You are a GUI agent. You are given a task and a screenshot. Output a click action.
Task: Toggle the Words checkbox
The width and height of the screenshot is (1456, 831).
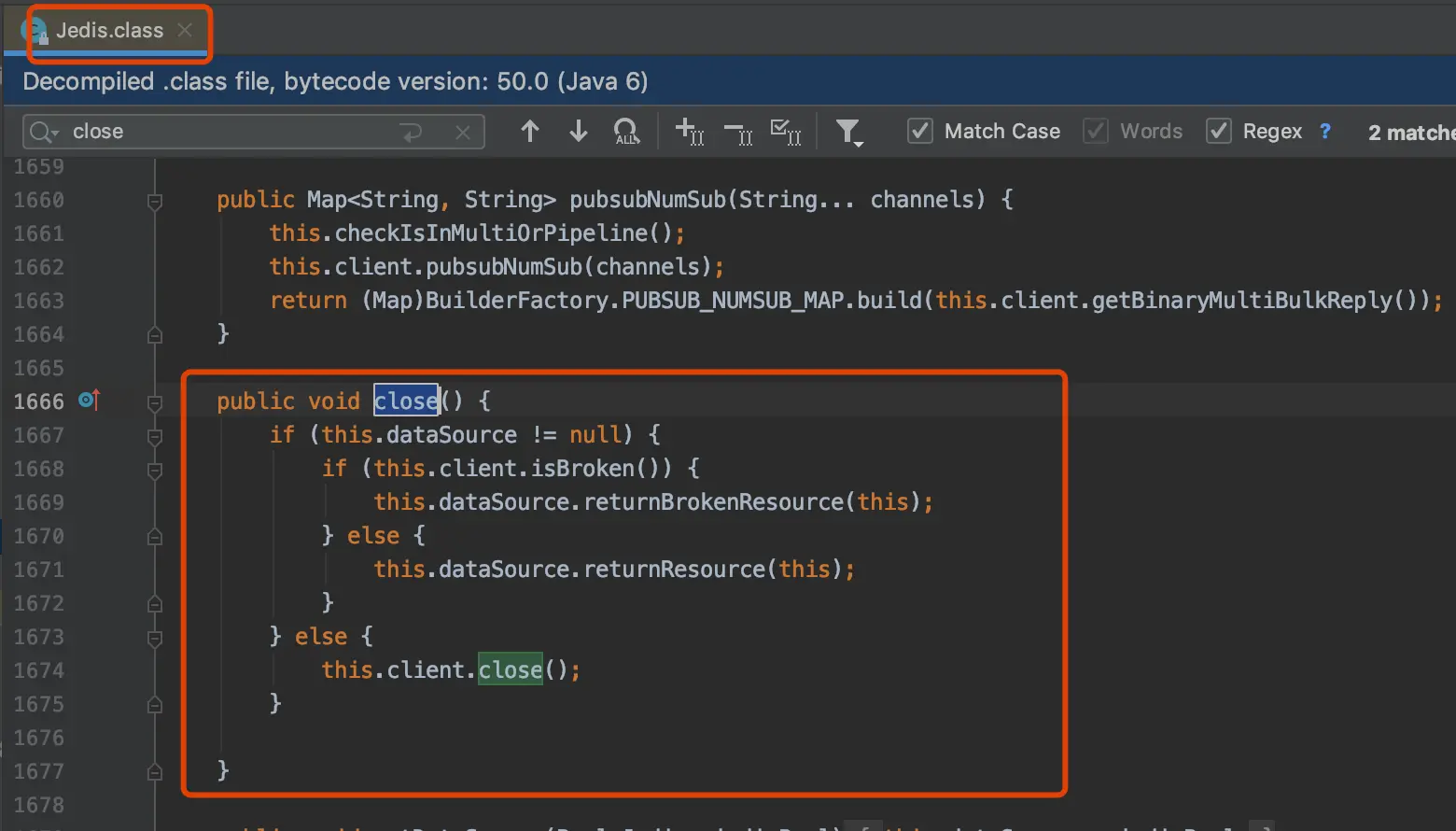[1096, 131]
